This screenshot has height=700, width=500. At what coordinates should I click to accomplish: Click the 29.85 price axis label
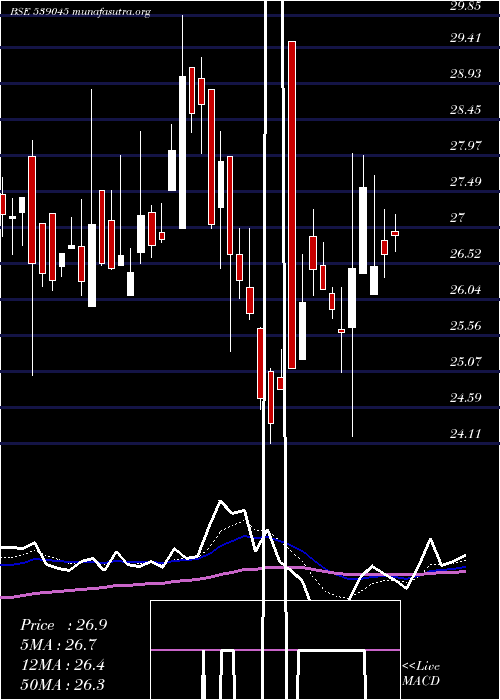[x=465, y=6]
